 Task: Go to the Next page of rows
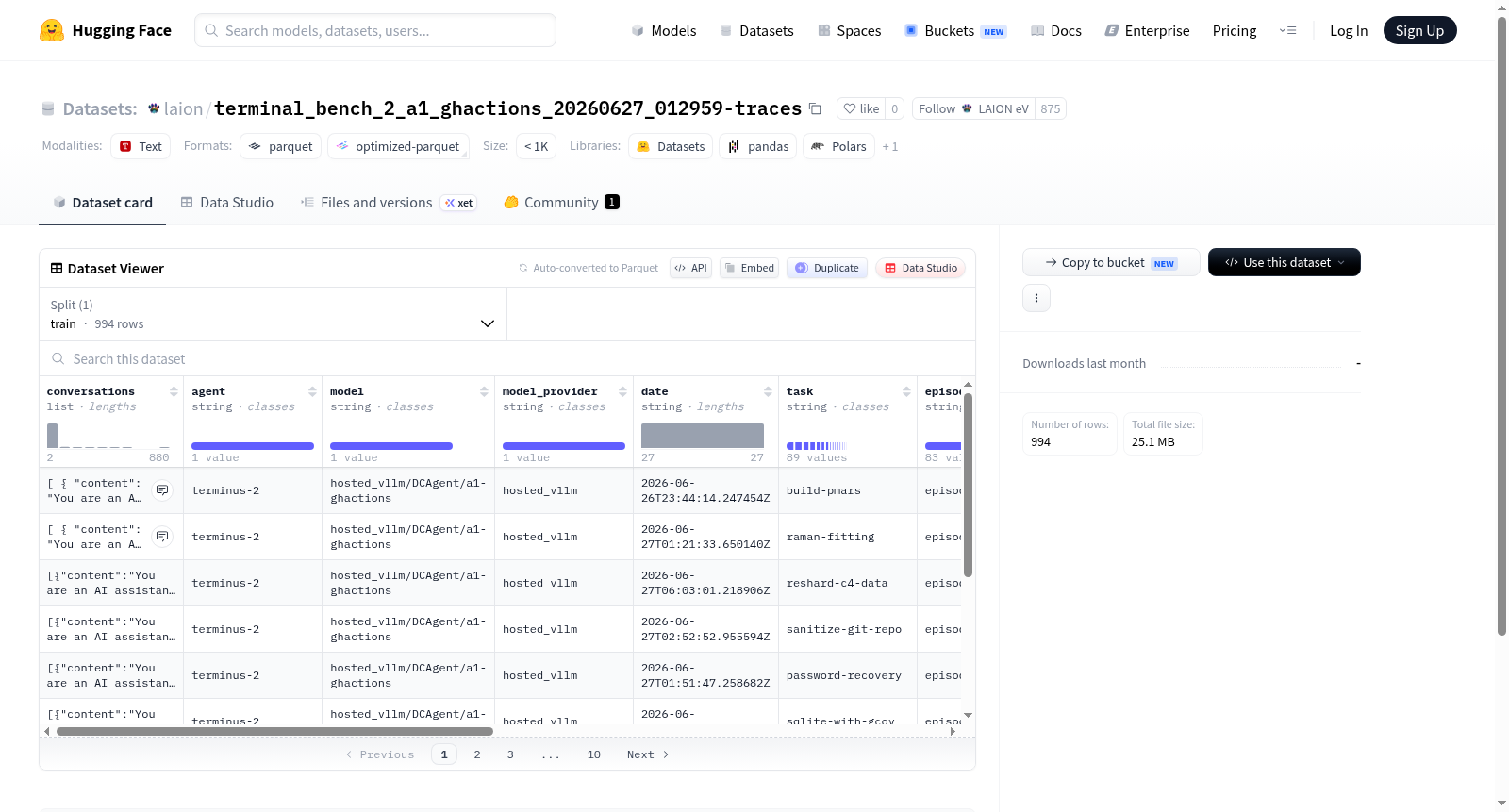coord(648,754)
